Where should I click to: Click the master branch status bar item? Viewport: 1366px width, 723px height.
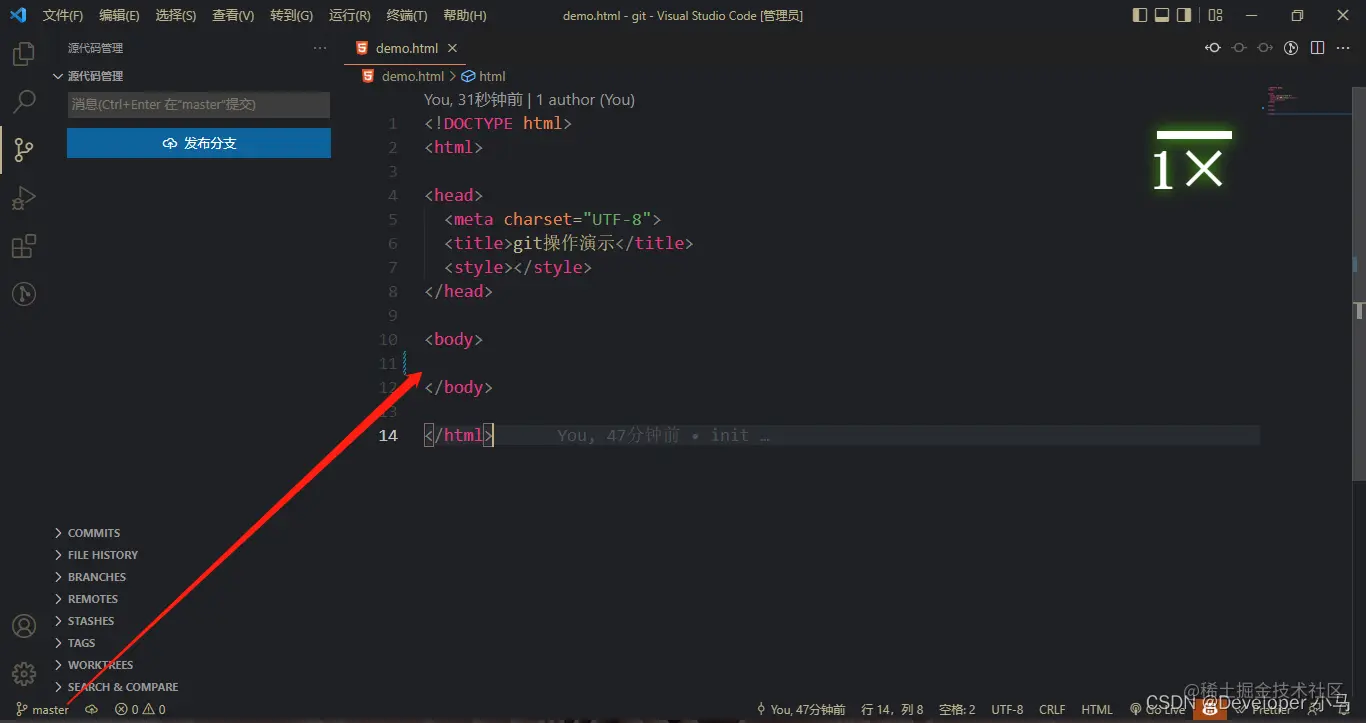43,710
